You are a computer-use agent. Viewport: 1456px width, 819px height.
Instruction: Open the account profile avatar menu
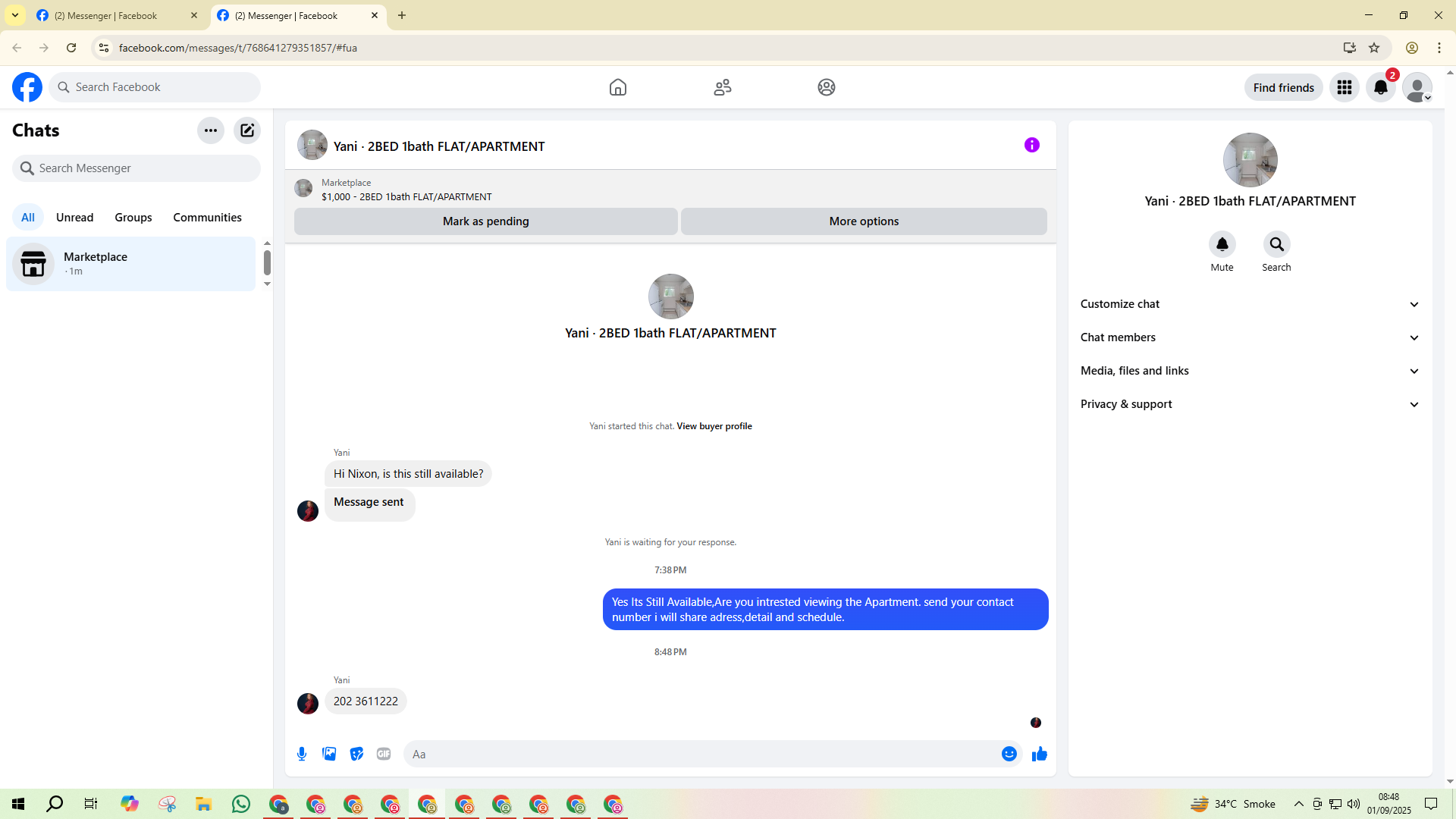click(1417, 87)
